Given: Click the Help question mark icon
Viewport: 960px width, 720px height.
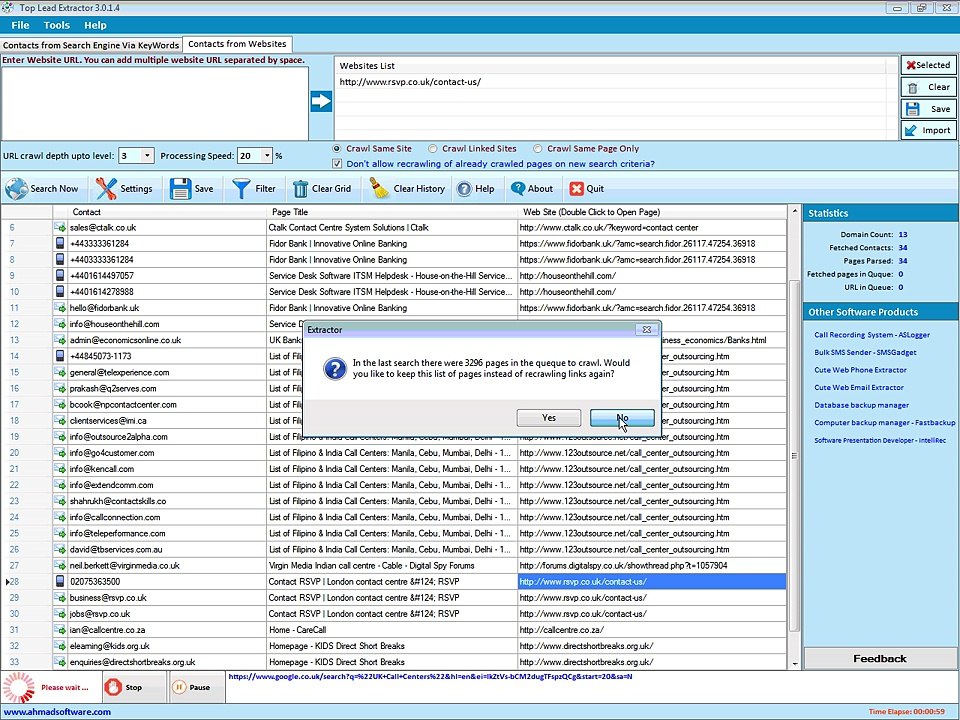Looking at the screenshot, I should [x=464, y=189].
